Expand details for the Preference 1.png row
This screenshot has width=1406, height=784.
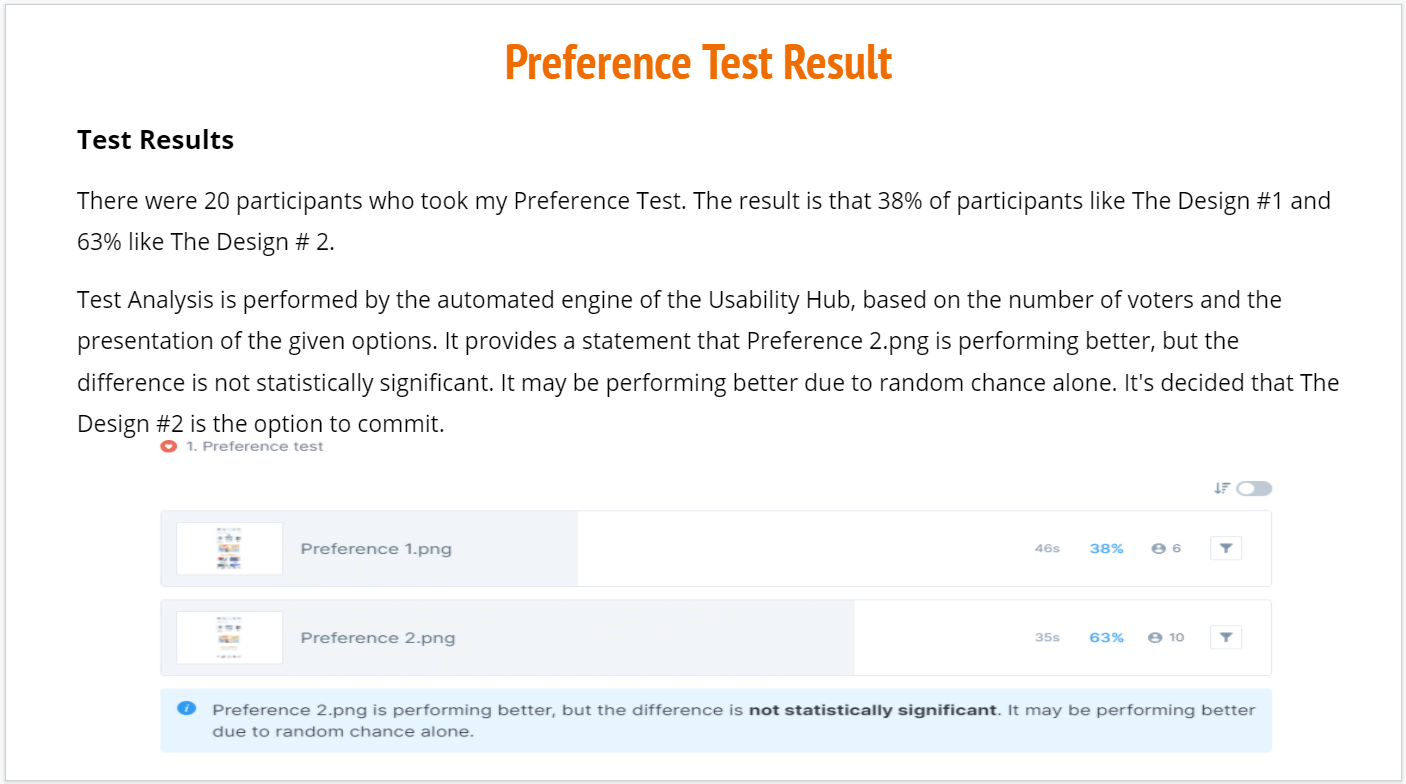(x=715, y=548)
